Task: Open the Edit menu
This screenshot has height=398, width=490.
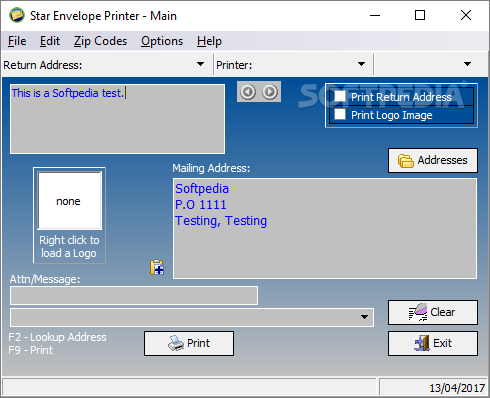Action: pyautogui.click(x=50, y=41)
